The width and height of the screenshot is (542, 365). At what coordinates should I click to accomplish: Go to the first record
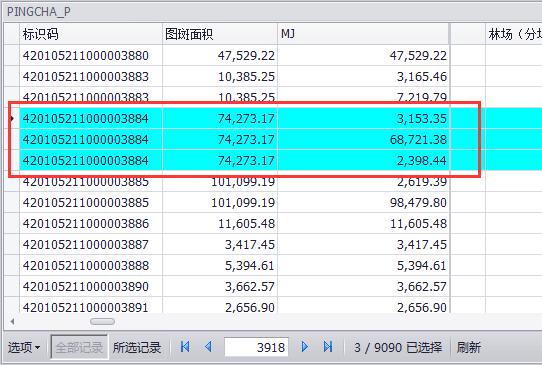pyautogui.click(x=185, y=347)
